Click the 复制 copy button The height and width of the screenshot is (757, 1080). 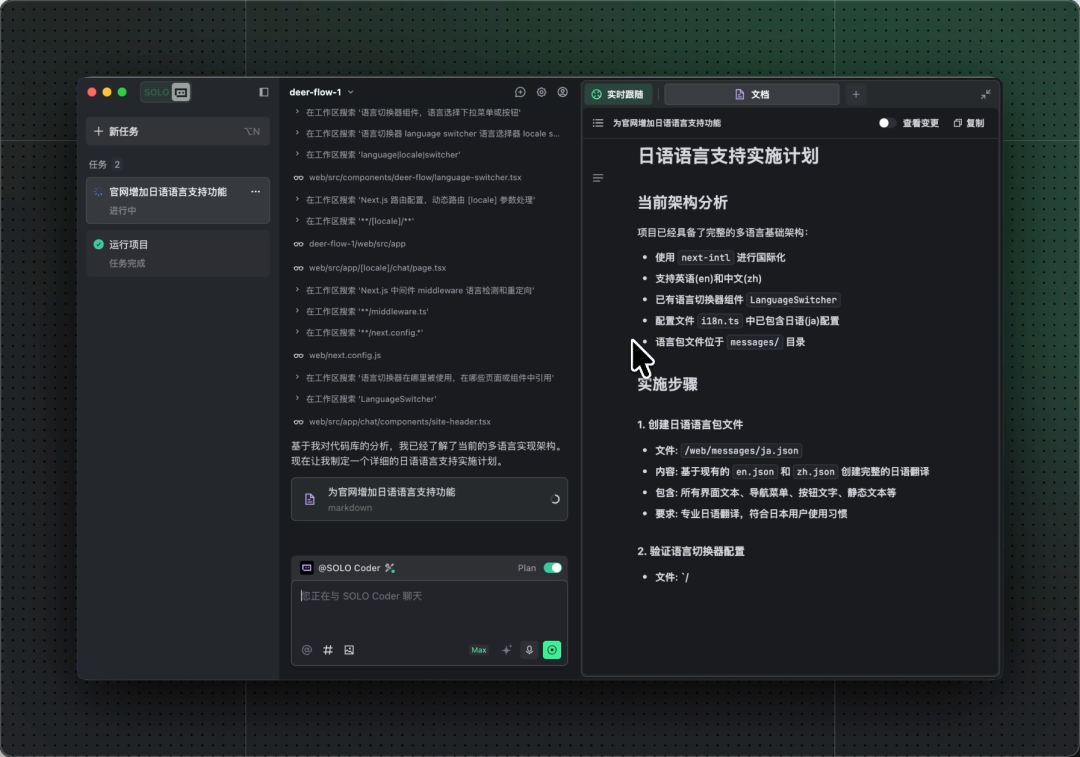point(969,123)
